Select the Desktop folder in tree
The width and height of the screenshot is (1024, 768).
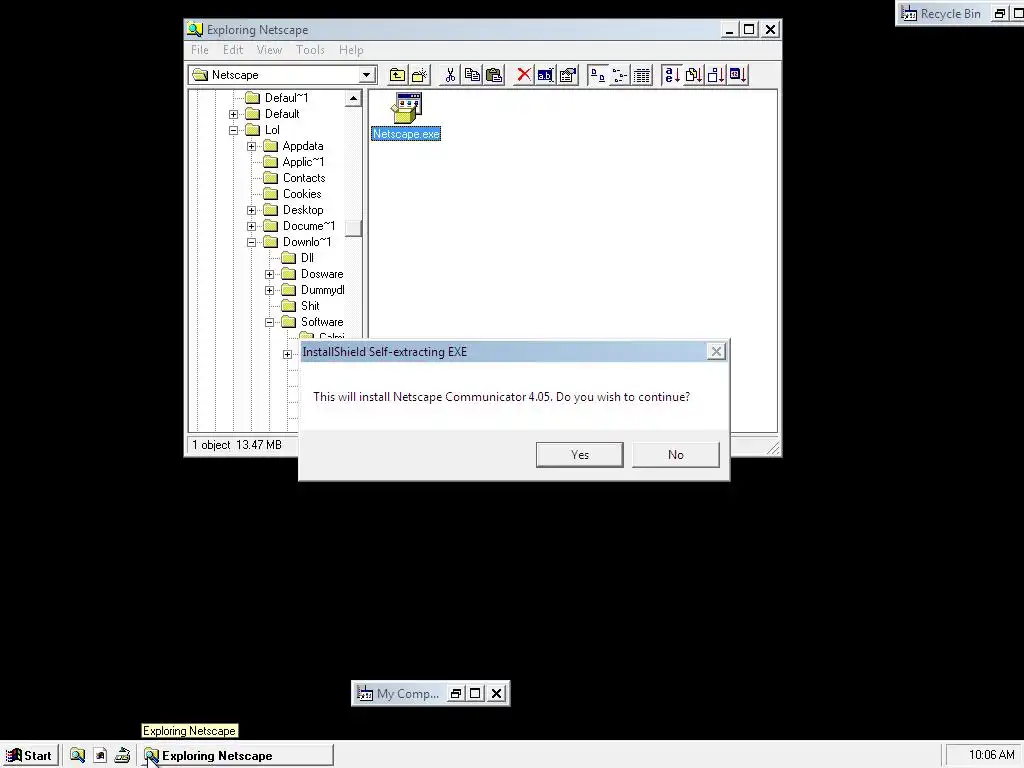tap(303, 210)
